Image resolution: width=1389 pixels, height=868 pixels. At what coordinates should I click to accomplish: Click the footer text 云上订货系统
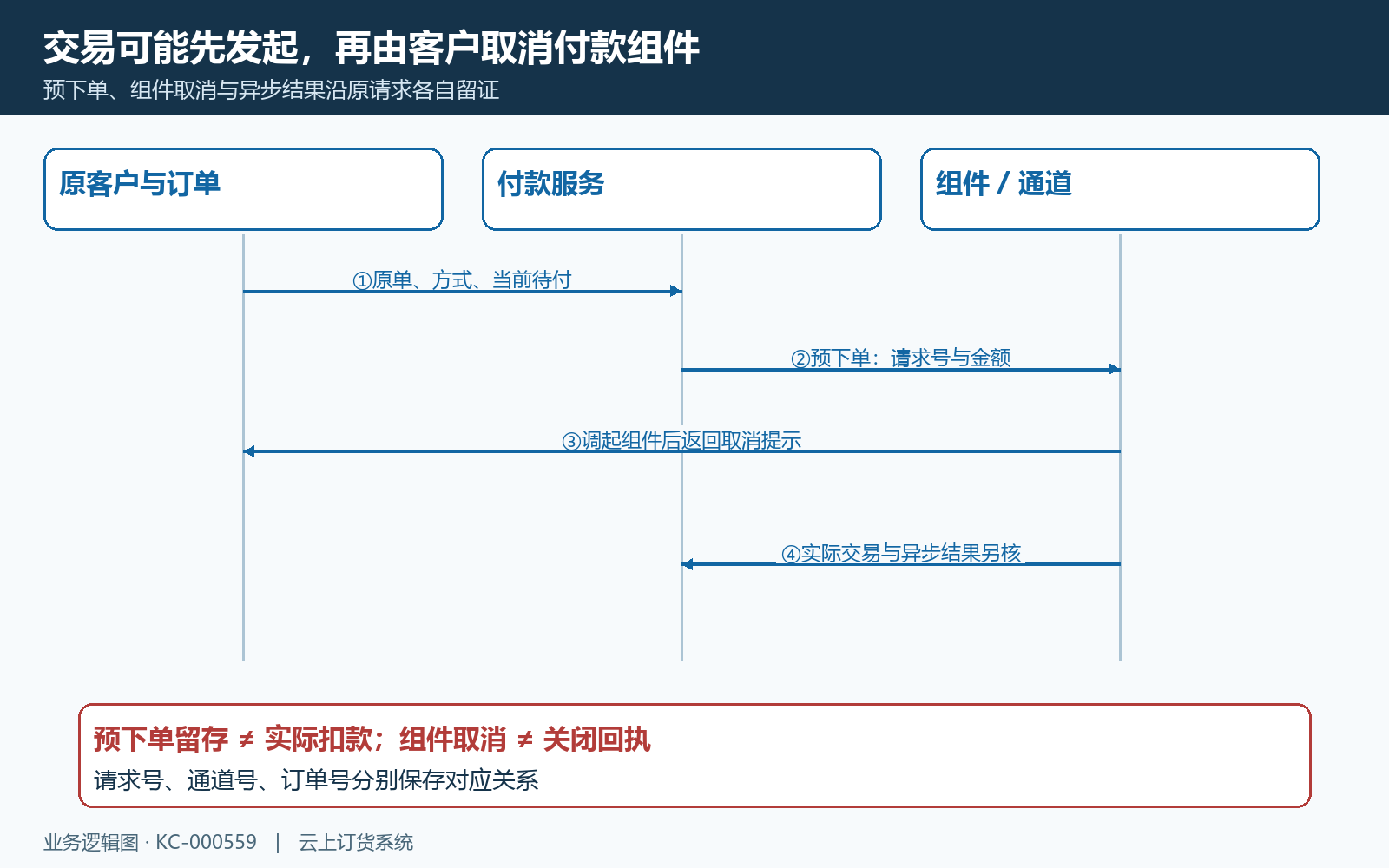(356, 842)
